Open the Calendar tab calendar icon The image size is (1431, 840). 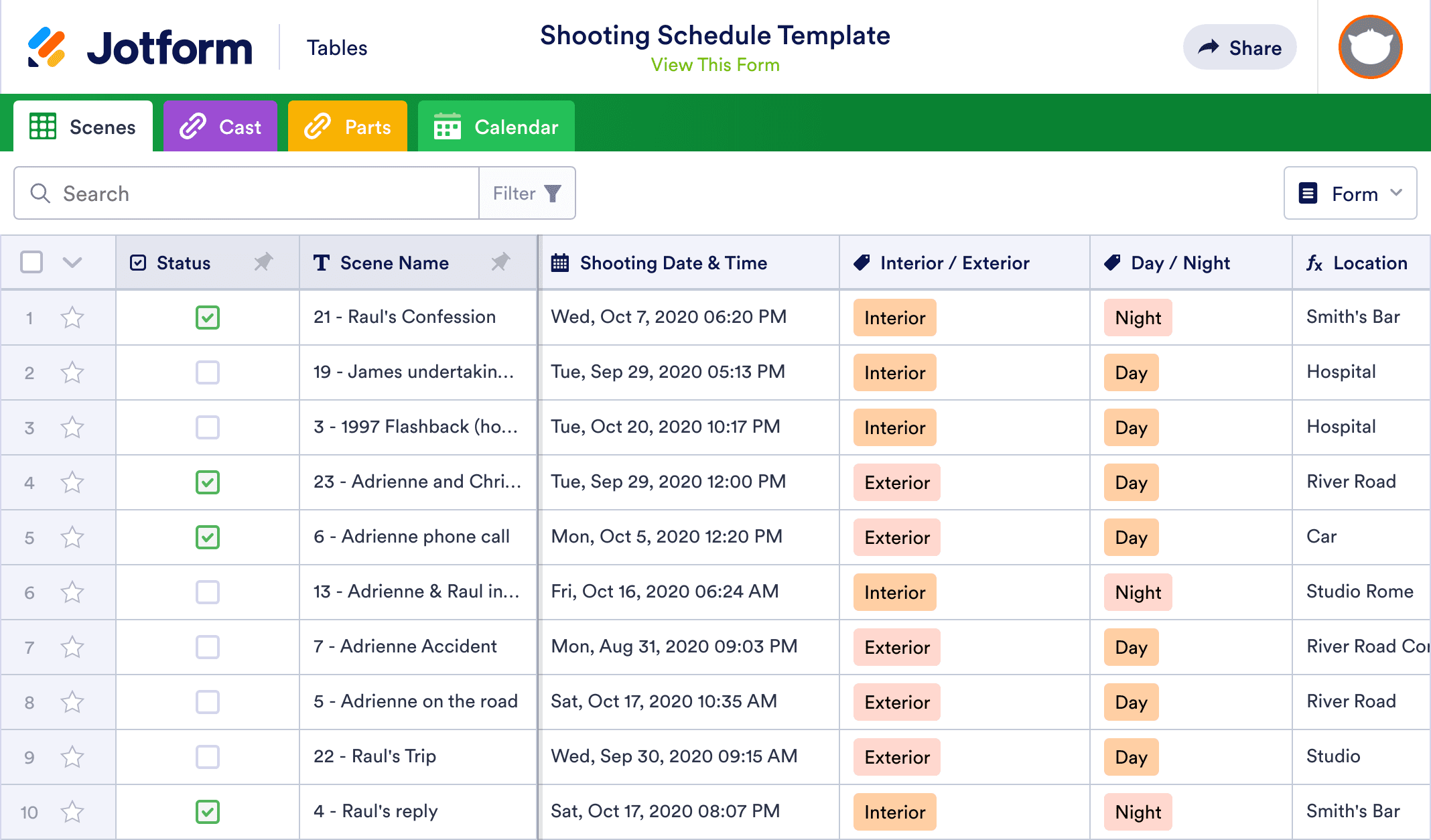449,126
